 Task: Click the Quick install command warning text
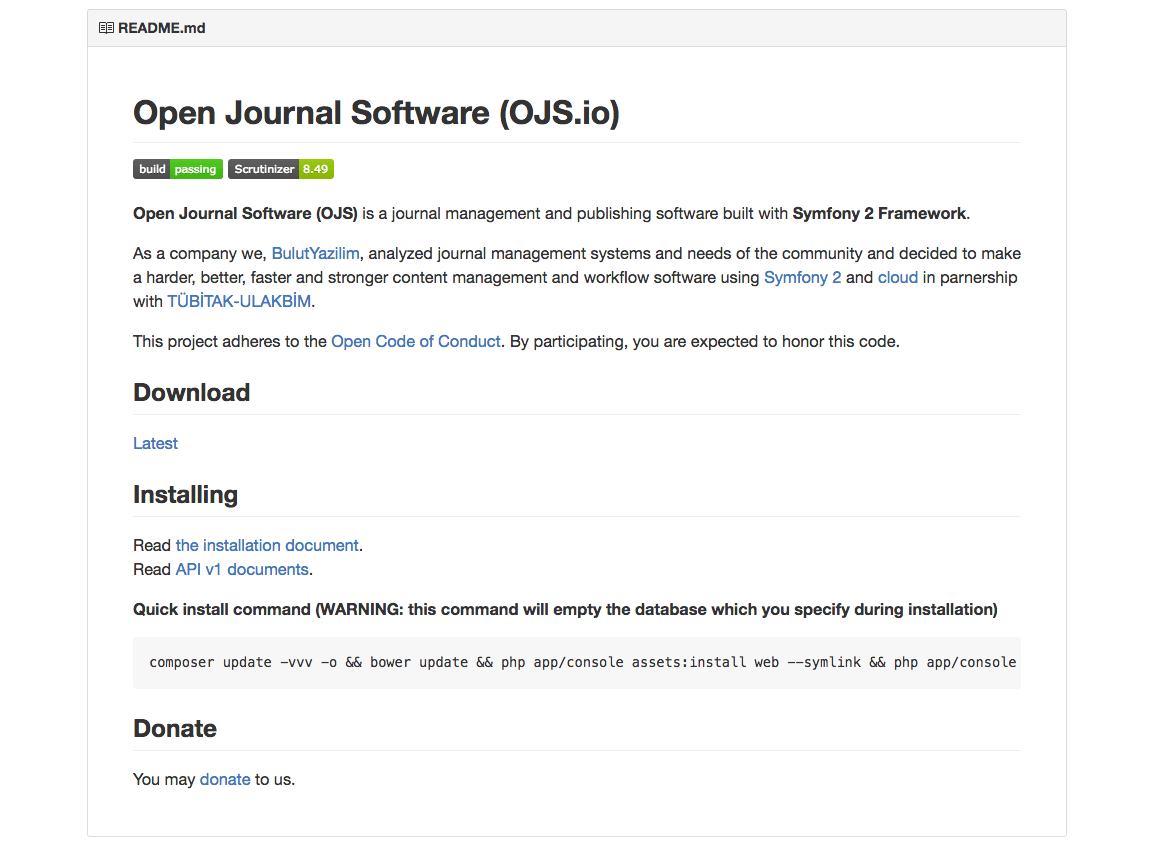(565, 609)
